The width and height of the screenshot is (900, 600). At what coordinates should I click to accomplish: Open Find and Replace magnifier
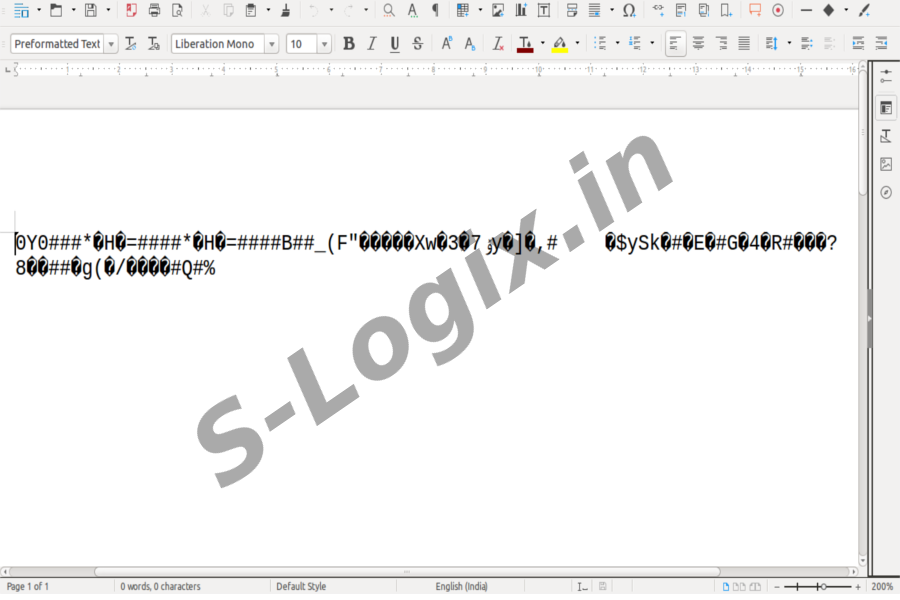389,10
